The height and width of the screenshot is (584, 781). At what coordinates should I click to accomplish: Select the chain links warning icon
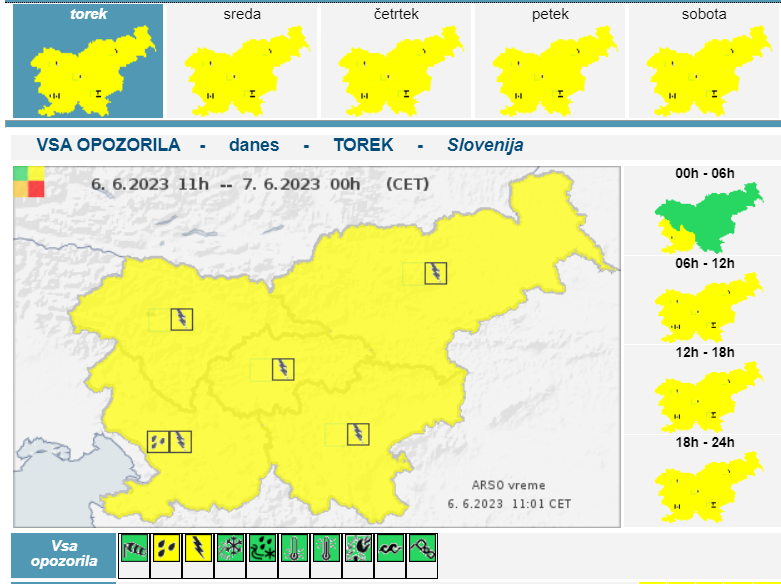point(422,549)
